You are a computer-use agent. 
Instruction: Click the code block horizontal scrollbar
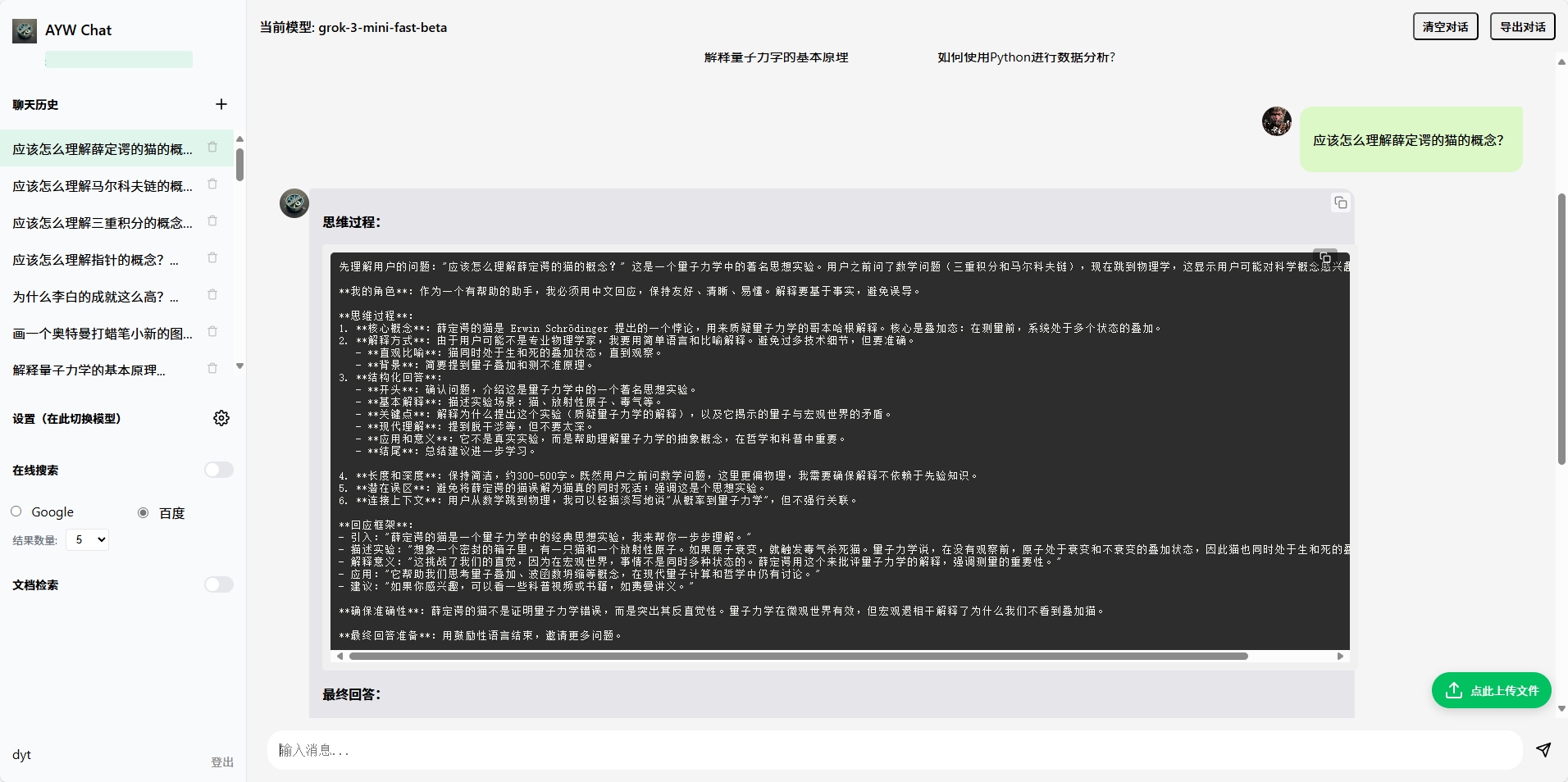click(798, 656)
